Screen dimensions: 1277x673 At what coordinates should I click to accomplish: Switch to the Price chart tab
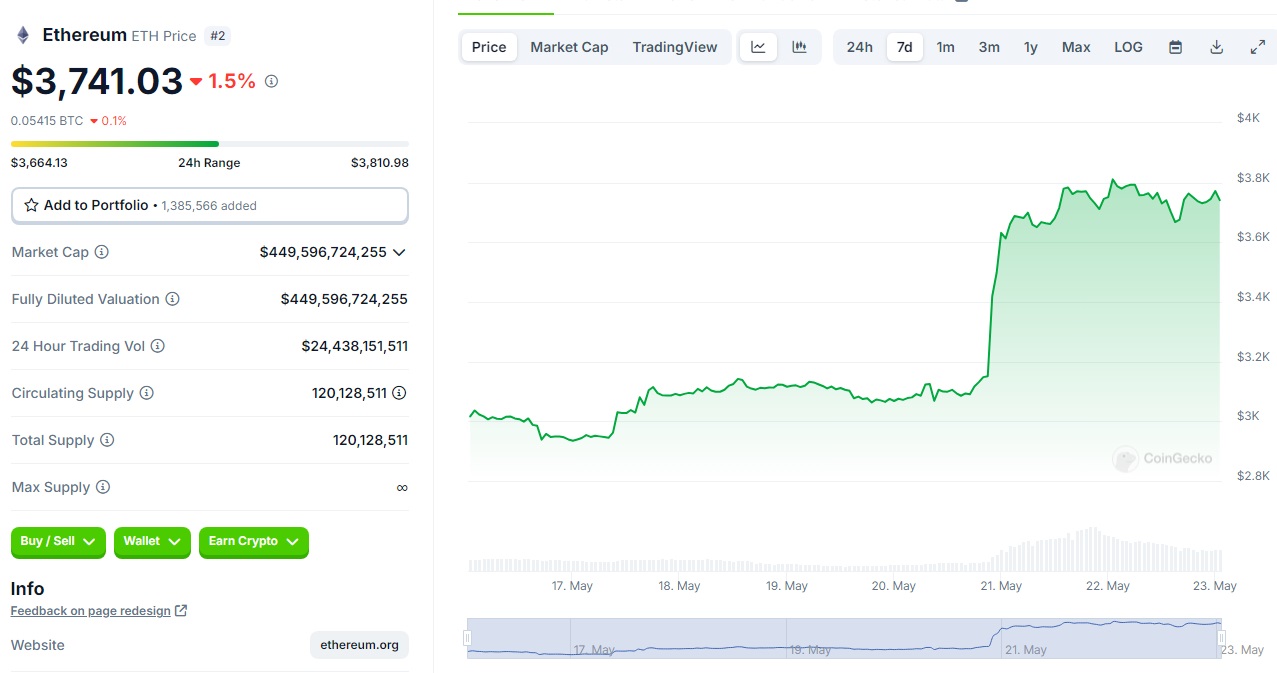click(x=489, y=47)
